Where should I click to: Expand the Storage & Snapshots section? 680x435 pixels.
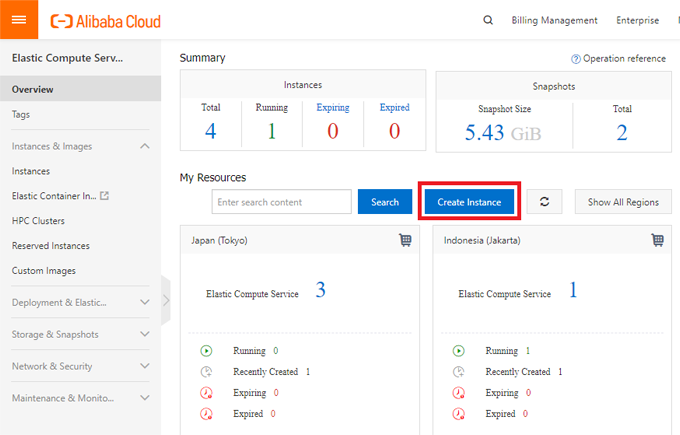point(145,334)
